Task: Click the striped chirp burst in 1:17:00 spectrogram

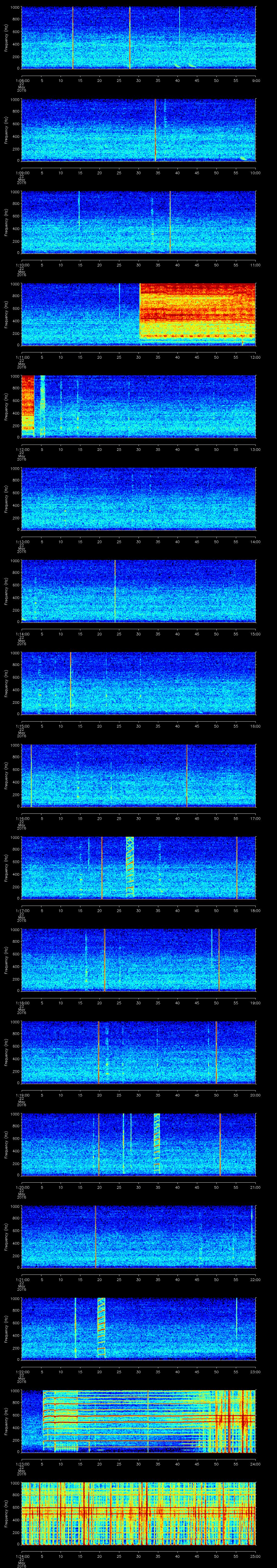Action: 130,867
